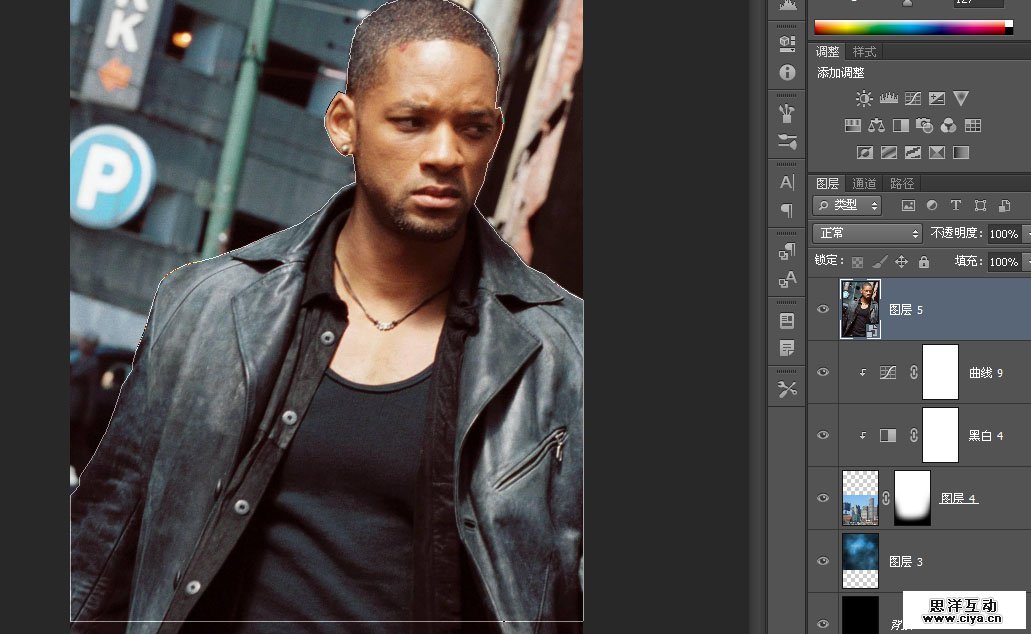Add a Brightness/Contrast adjustment

(x=864, y=98)
